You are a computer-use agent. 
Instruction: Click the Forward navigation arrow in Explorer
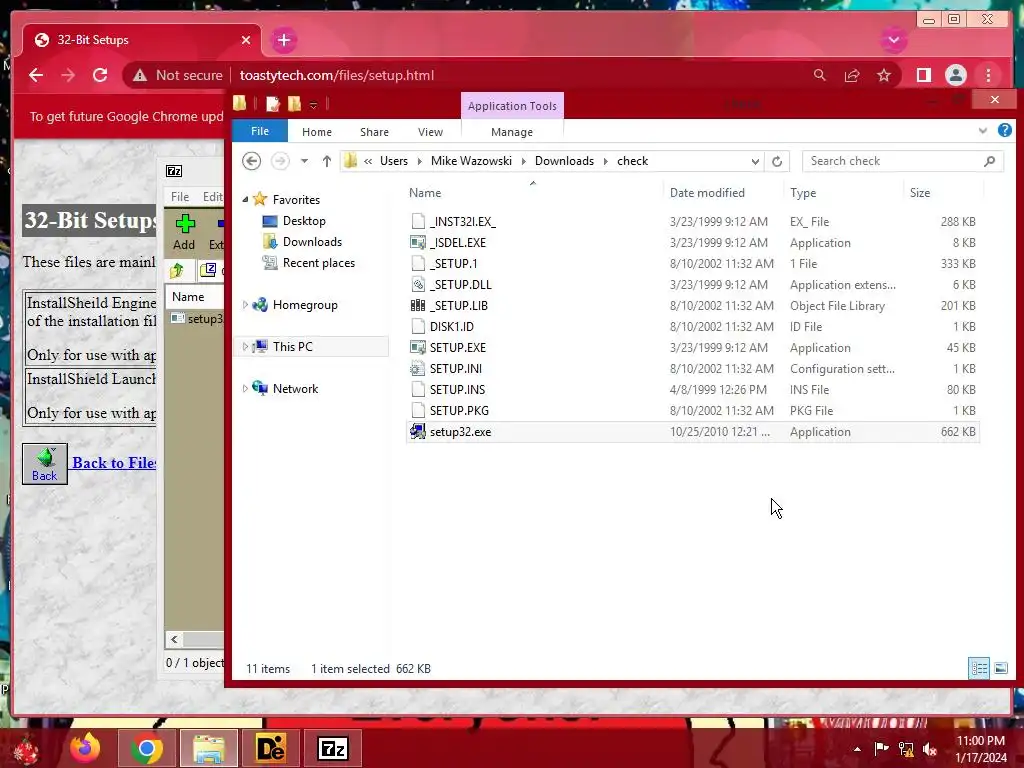coord(280,161)
